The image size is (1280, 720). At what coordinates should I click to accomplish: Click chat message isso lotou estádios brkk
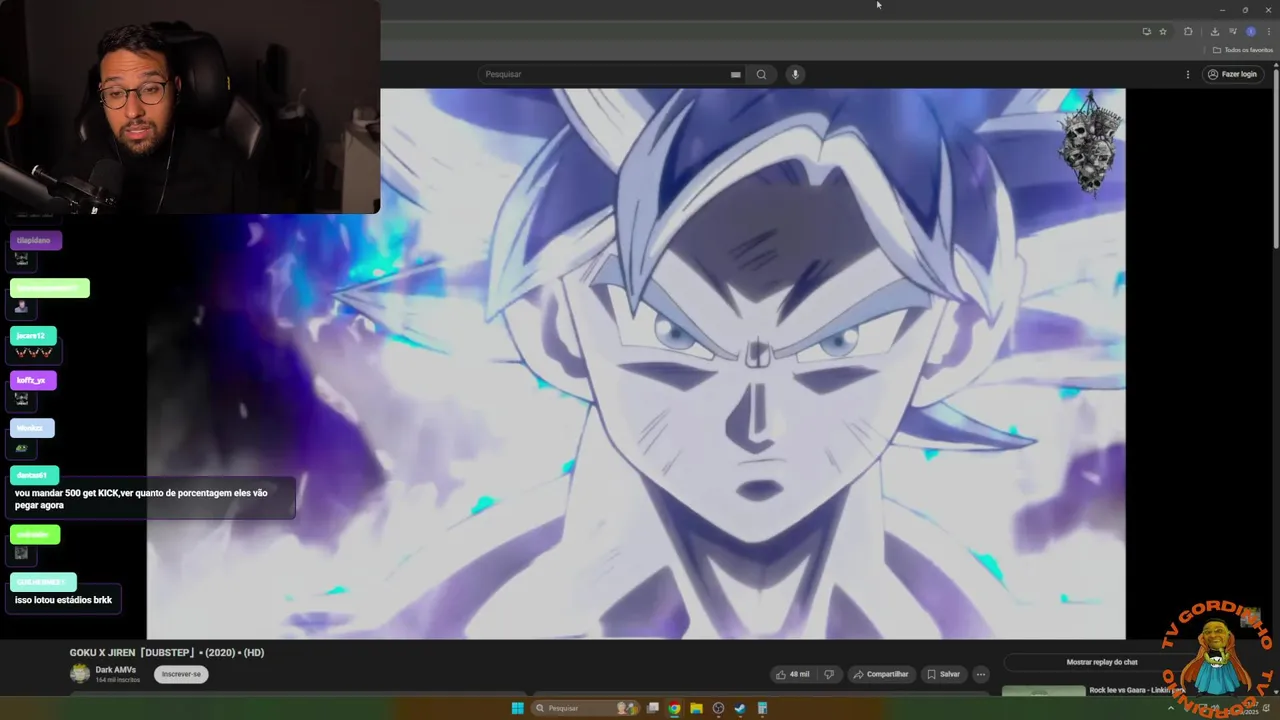65,600
